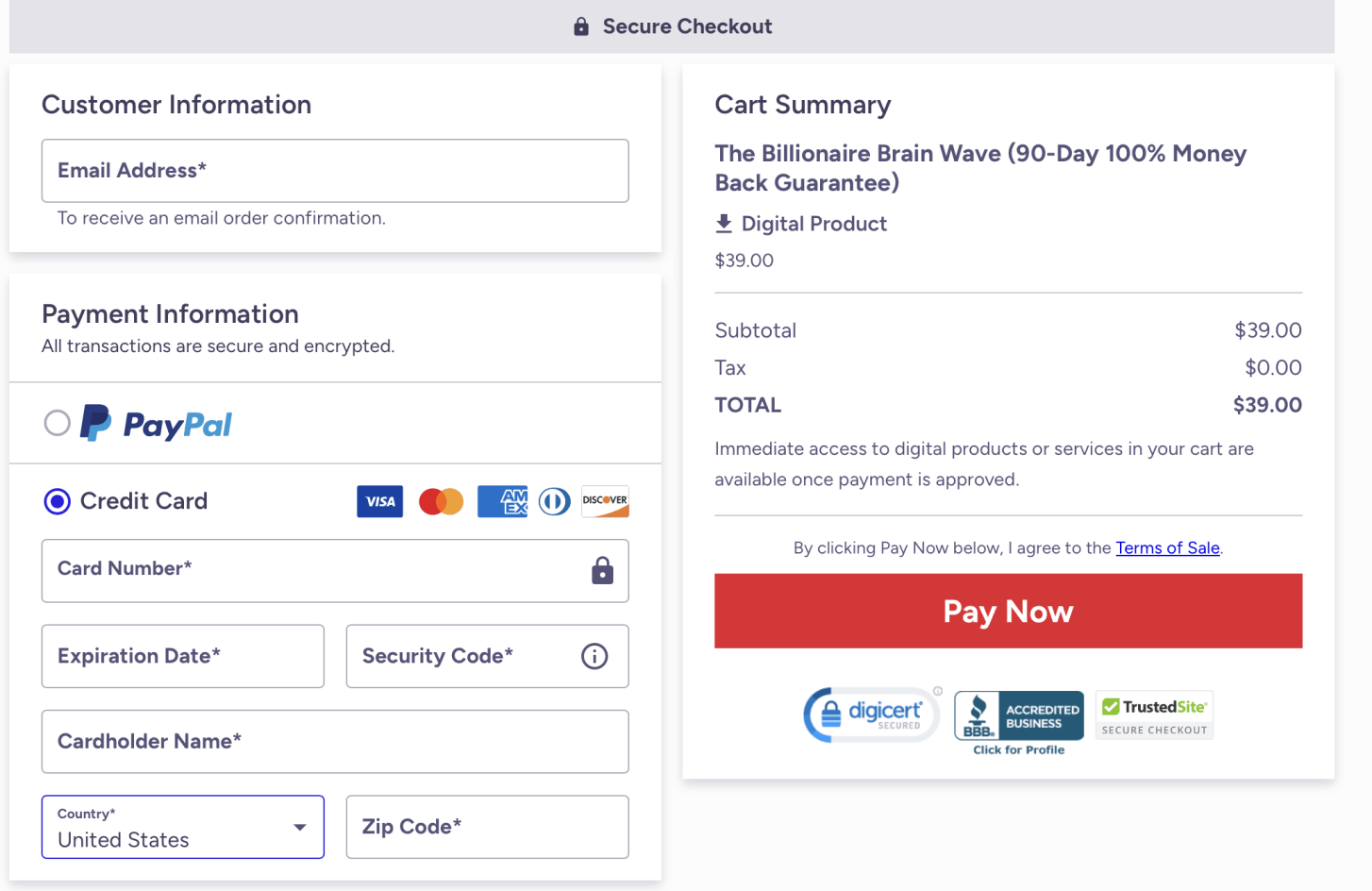Select the Credit Card payment option
Viewport: 1372px width, 891px height.
(x=57, y=501)
